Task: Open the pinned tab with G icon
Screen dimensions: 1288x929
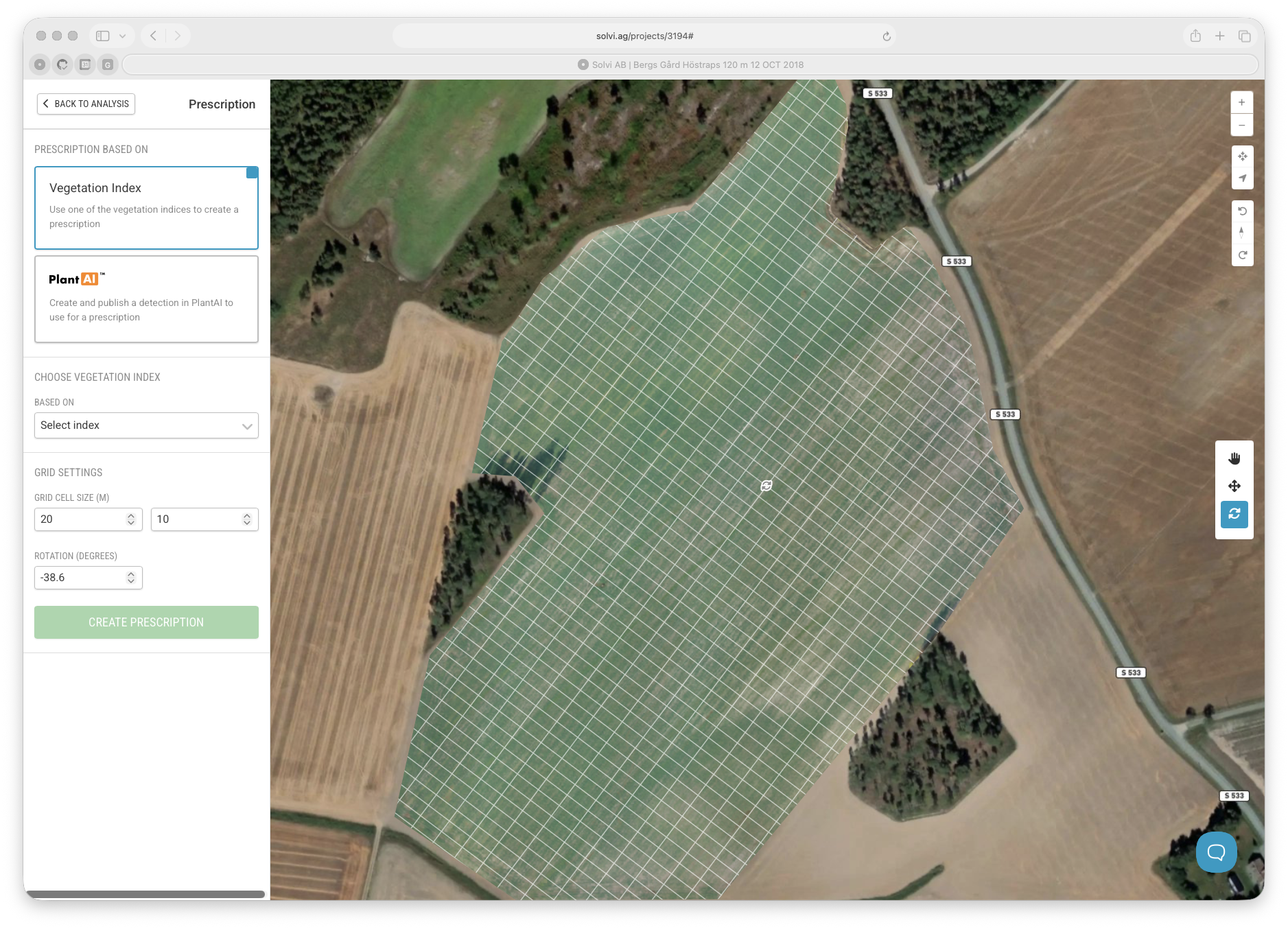Action: (x=108, y=64)
